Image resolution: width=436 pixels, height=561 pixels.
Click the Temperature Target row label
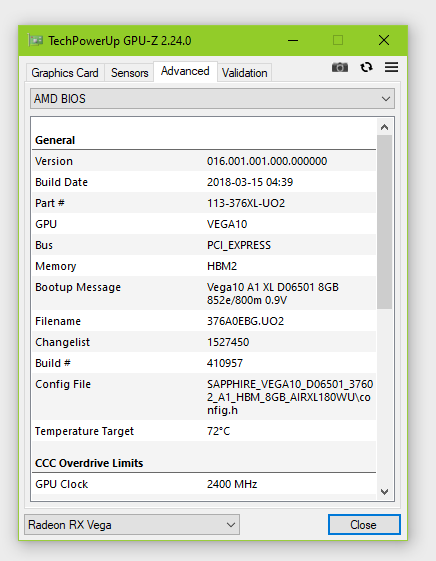click(84, 431)
